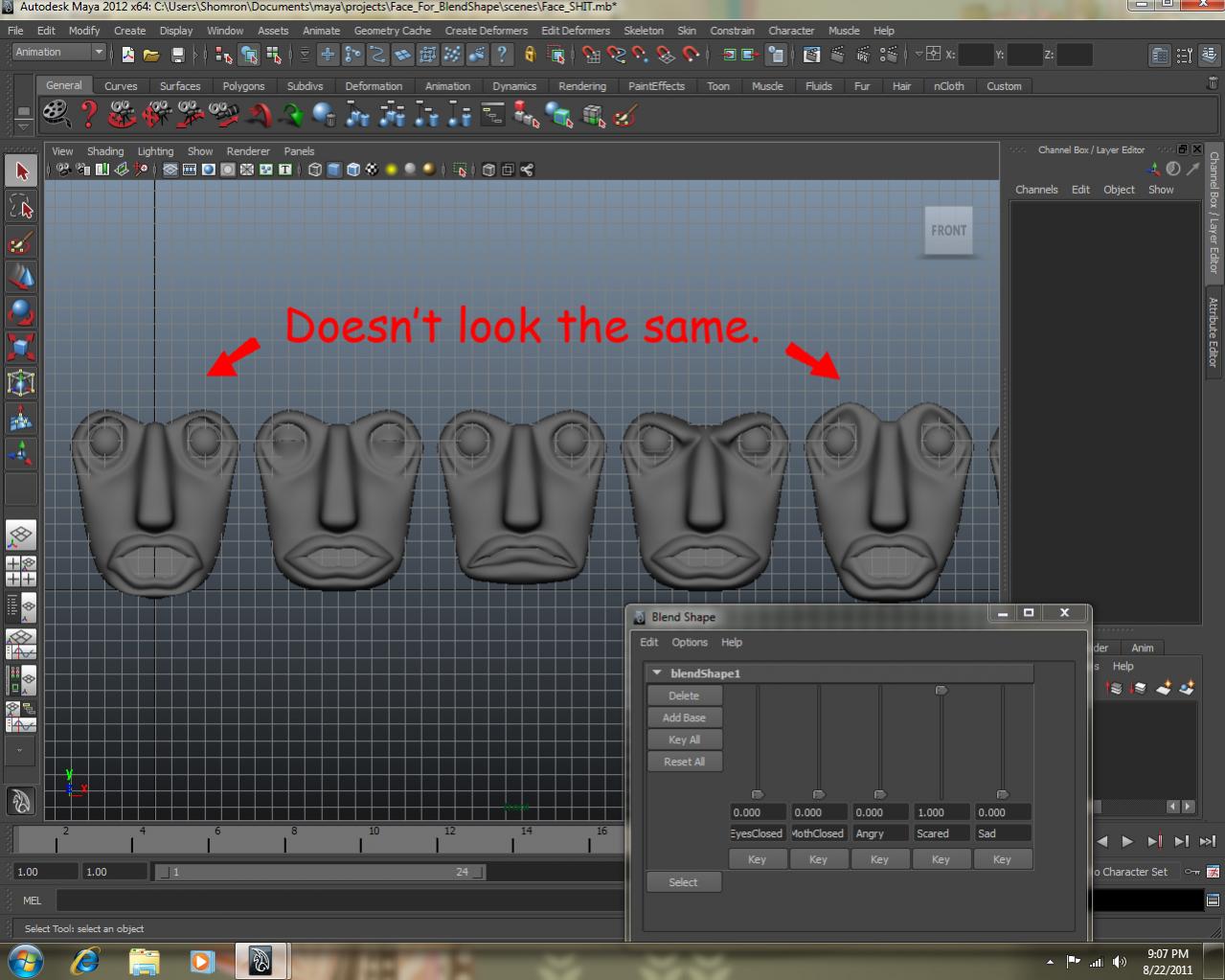Click the lock selection padlock icon
Viewport: 1225px width, 980px height.
click(529, 55)
